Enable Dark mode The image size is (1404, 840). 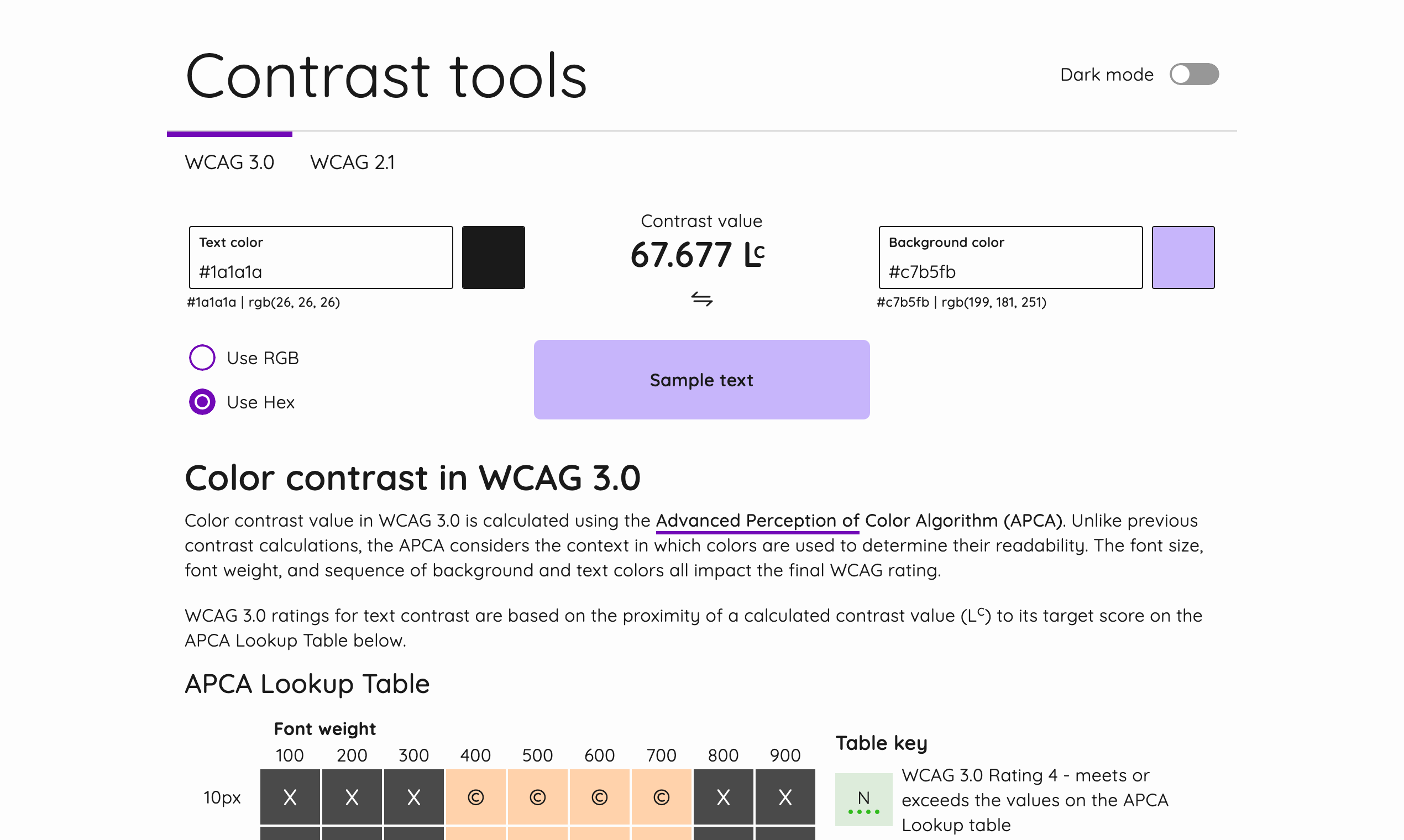[1195, 74]
